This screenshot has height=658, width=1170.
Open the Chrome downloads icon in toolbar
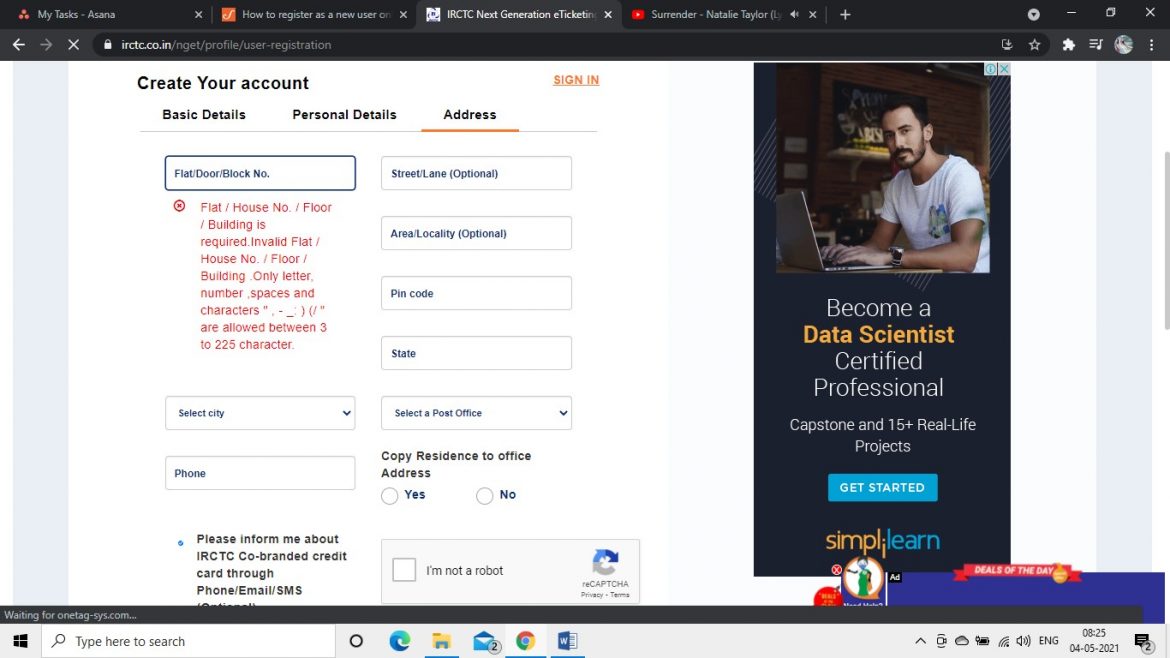tap(1006, 45)
